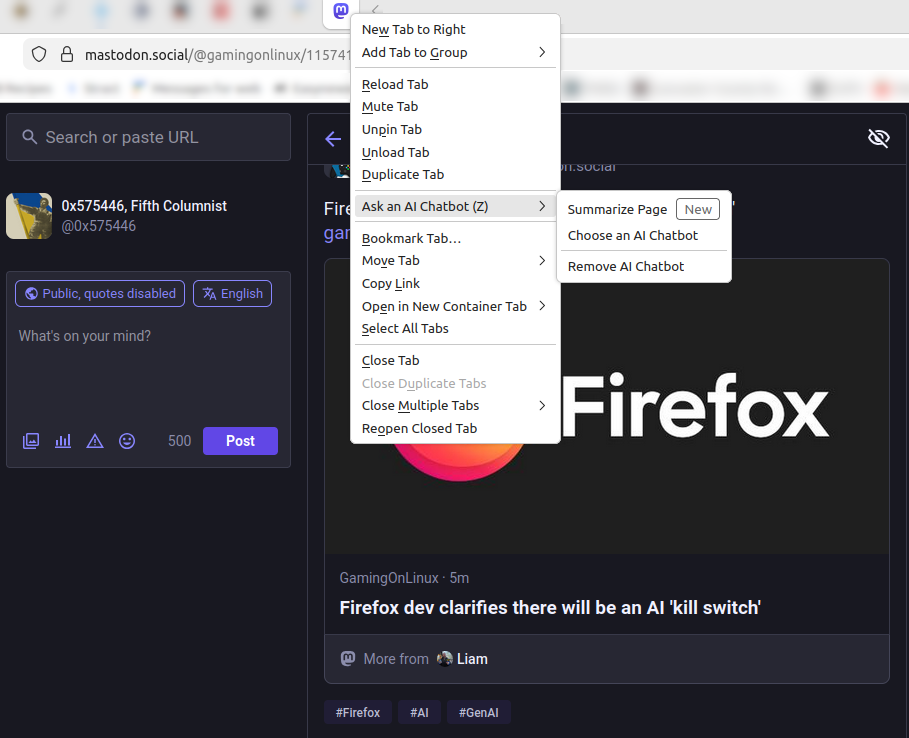Select Remove AI Chatbot option
The width and height of the screenshot is (909, 738).
coord(626,267)
